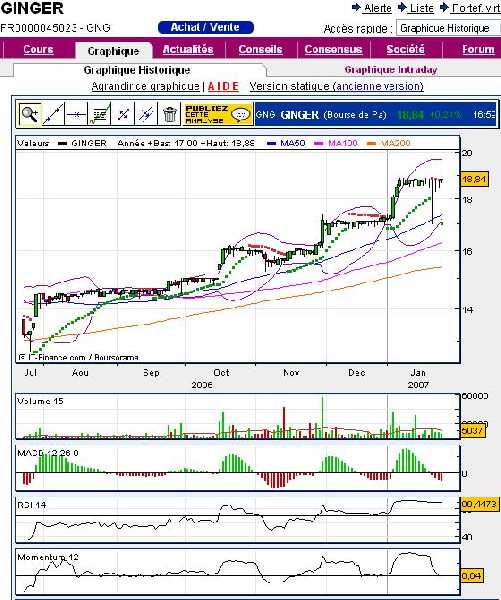
Task: Select the trend line drawing tool
Action: coord(53,114)
